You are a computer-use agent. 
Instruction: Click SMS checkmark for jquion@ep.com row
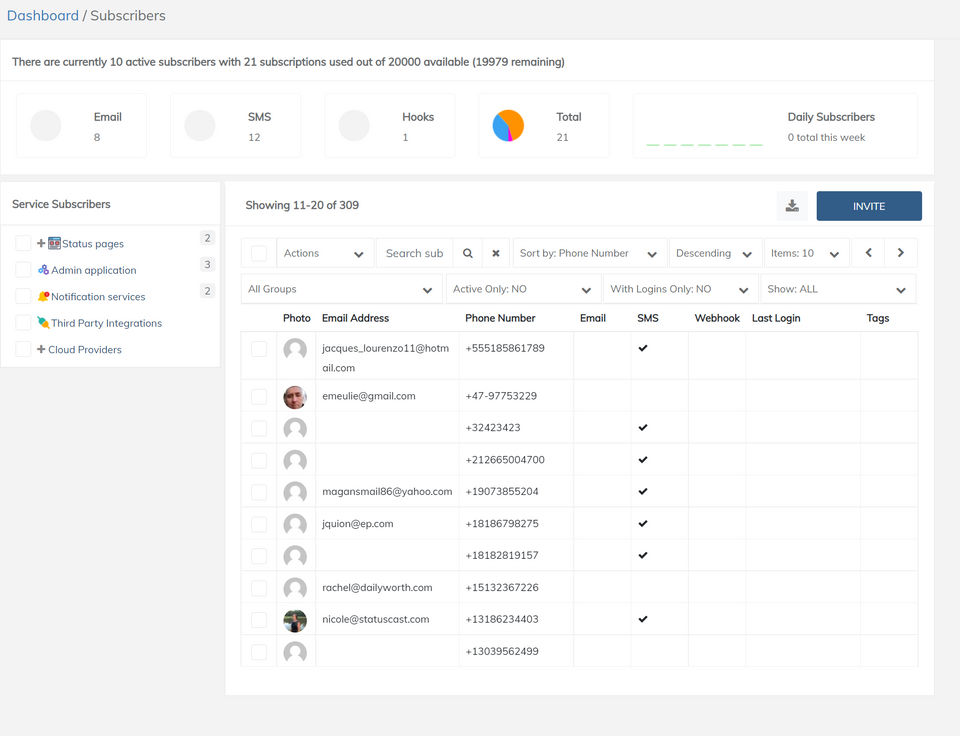click(x=643, y=524)
